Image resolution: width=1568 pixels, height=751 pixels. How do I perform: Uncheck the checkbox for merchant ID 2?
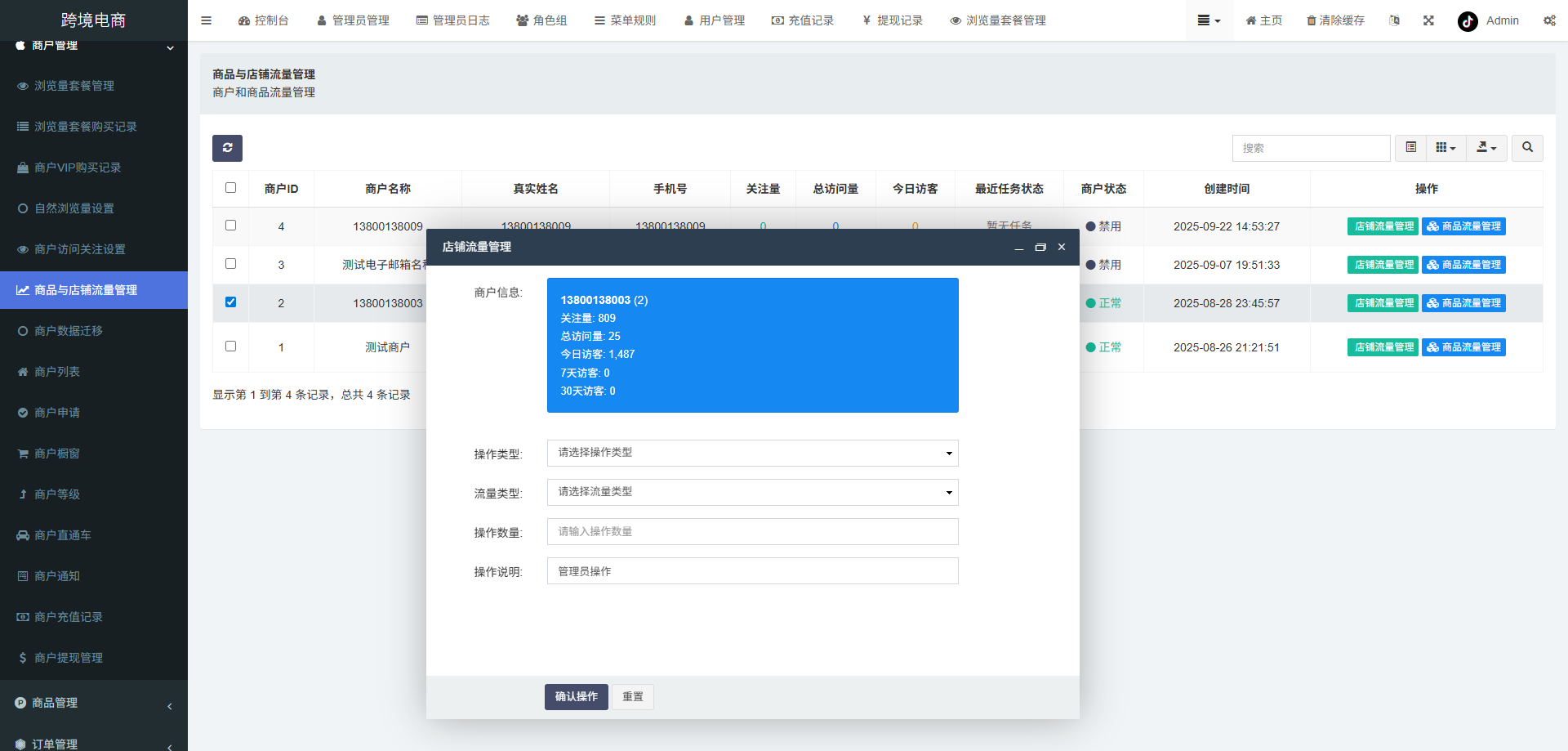coord(231,302)
